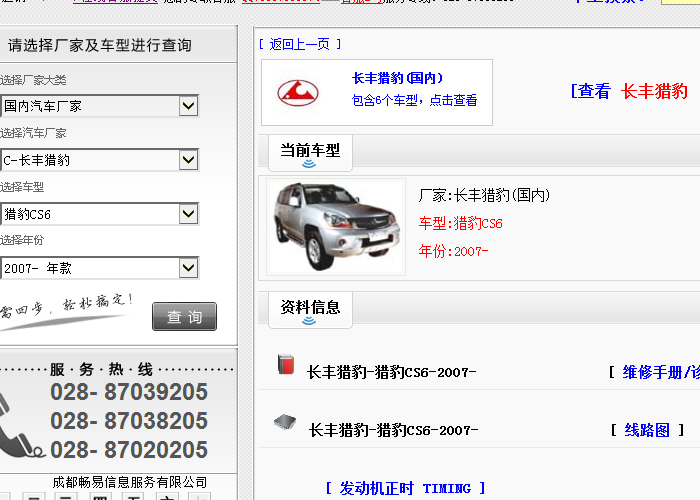Open the 长丰猎豹(国内) brand link

(397, 78)
